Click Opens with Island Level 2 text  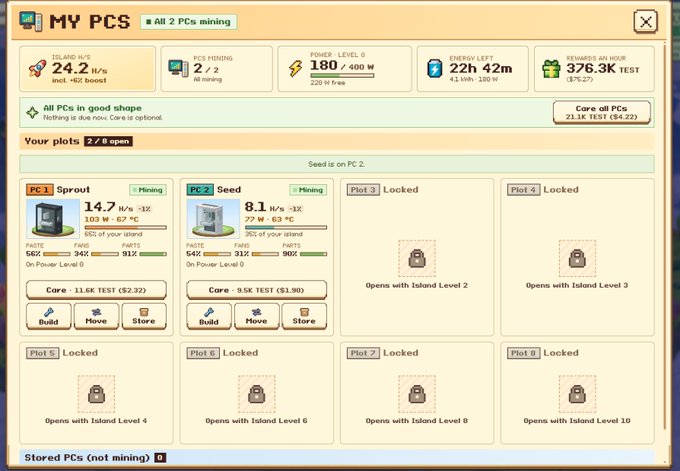[x=417, y=285]
